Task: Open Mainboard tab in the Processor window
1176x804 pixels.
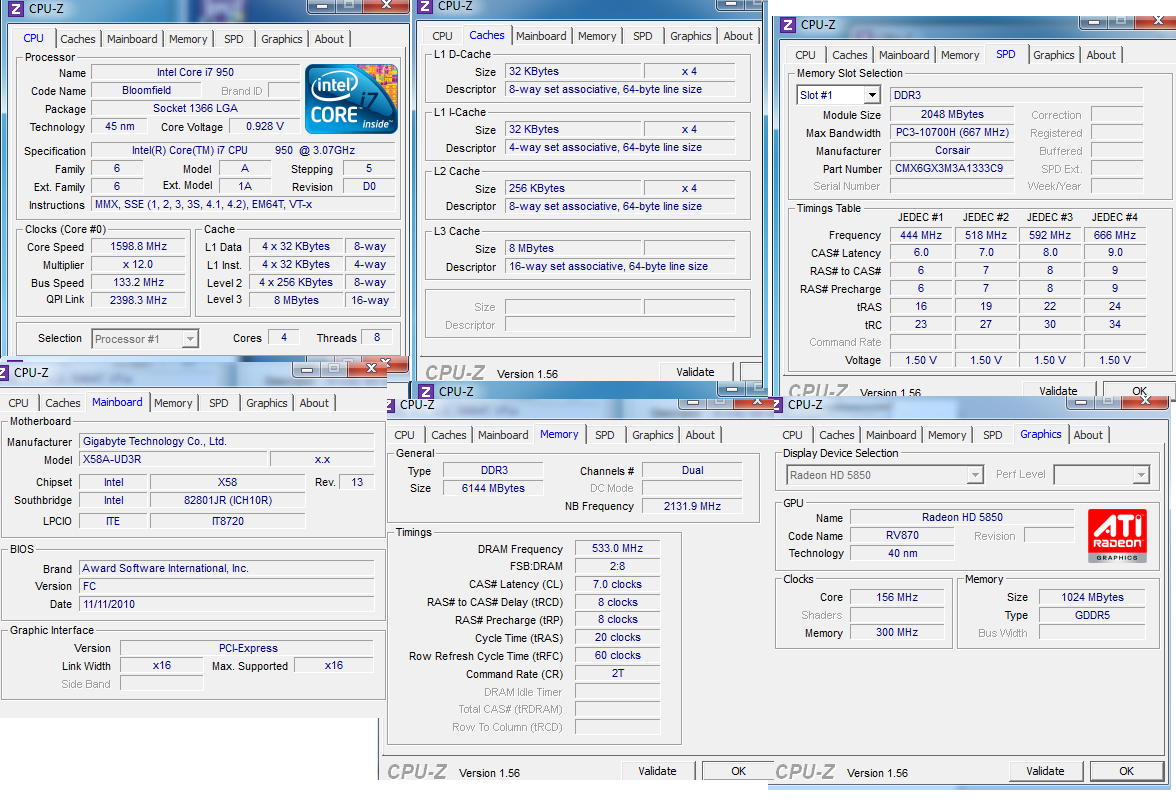Action: click(132, 39)
